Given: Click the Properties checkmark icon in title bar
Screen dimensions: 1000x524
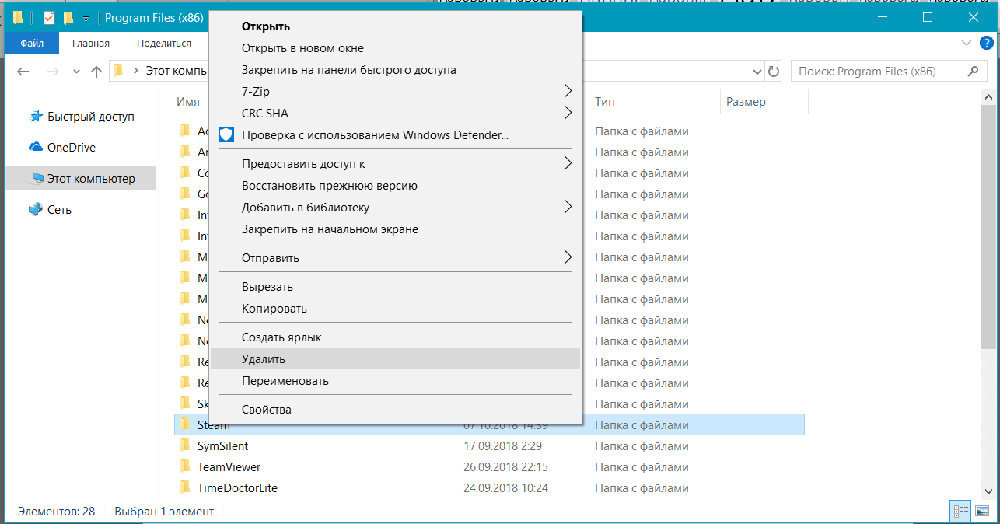Looking at the screenshot, I should 49,18.
